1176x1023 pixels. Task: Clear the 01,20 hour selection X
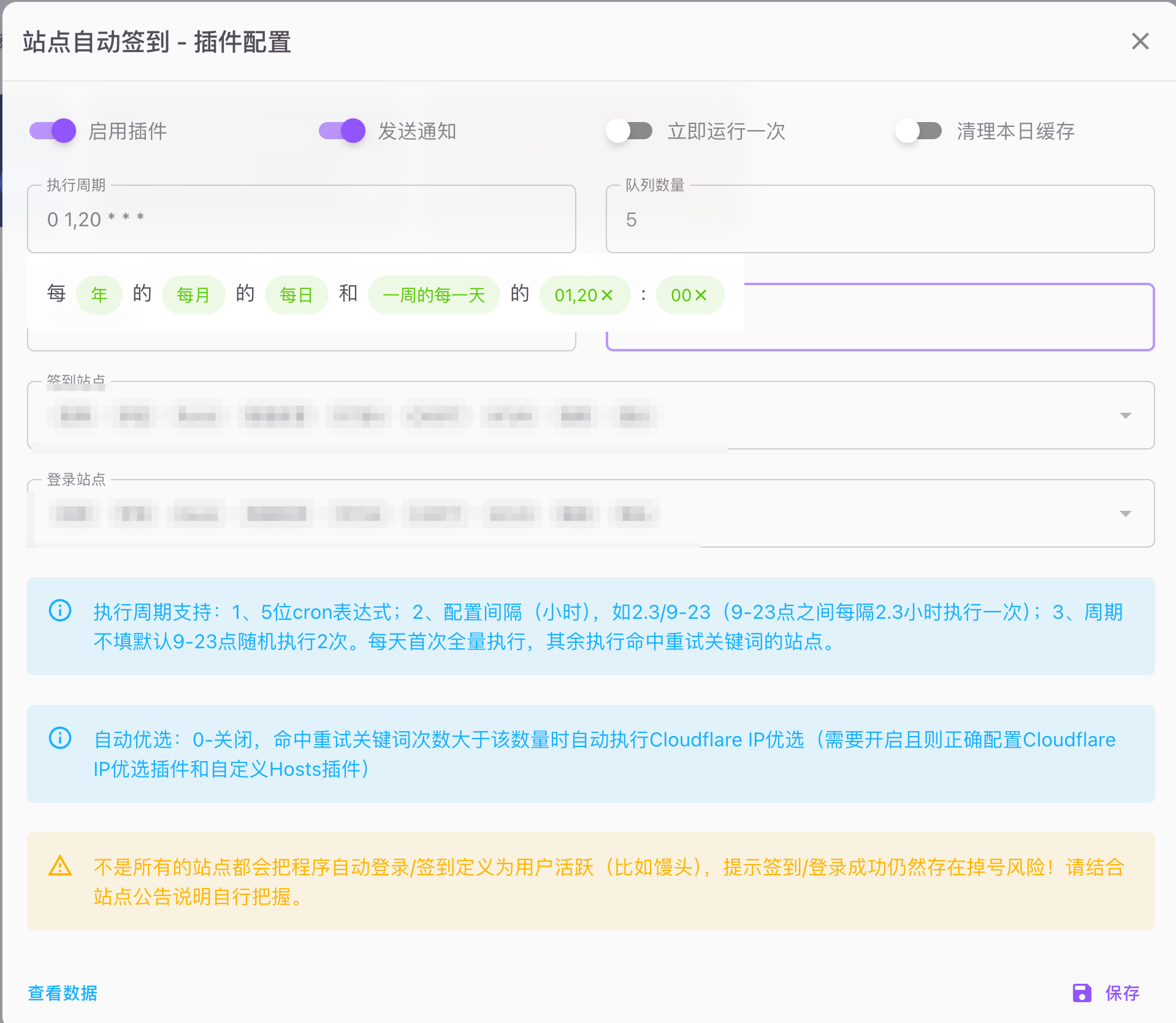coord(607,296)
